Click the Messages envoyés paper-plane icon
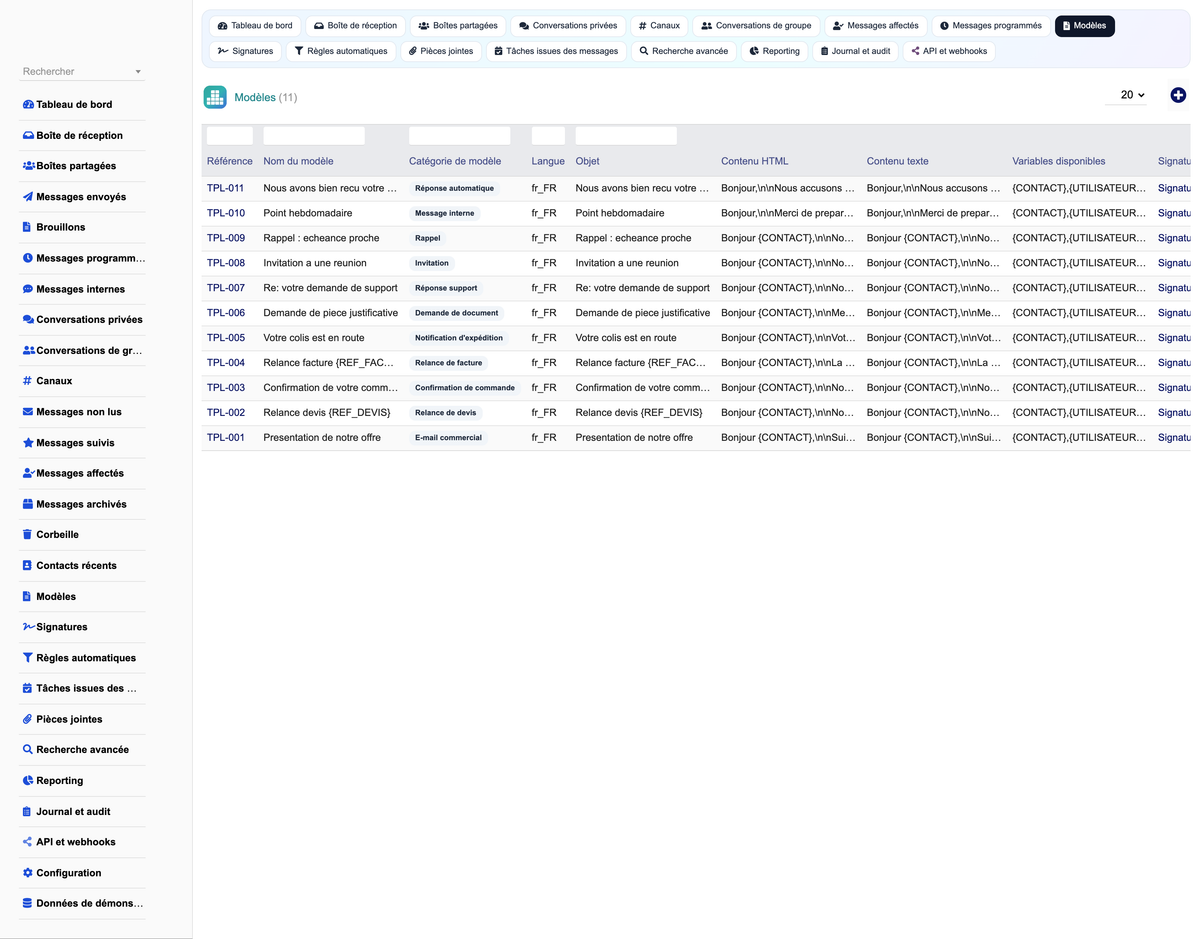Screen dimensions: 1200x939 click(28, 197)
